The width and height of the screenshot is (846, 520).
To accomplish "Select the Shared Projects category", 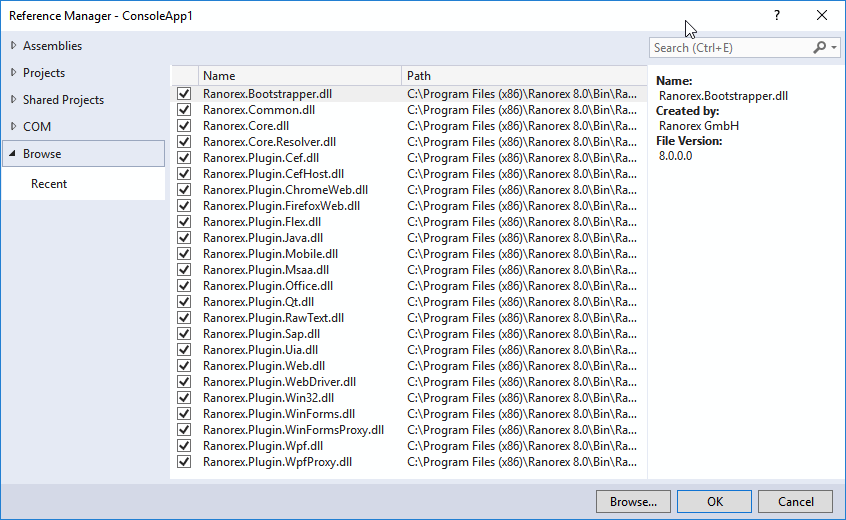I will point(63,100).
